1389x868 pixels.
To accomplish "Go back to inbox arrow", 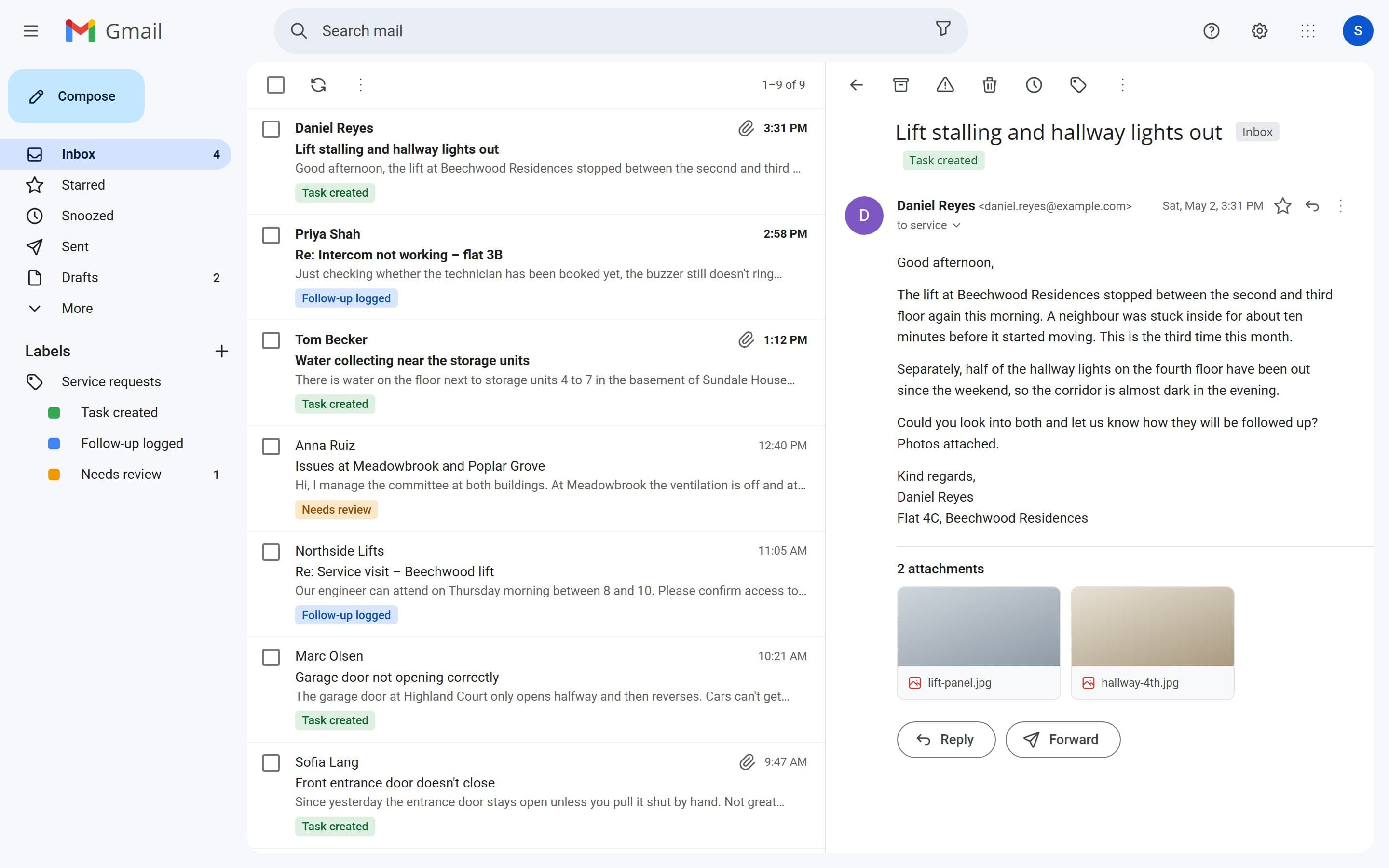I will [x=857, y=85].
